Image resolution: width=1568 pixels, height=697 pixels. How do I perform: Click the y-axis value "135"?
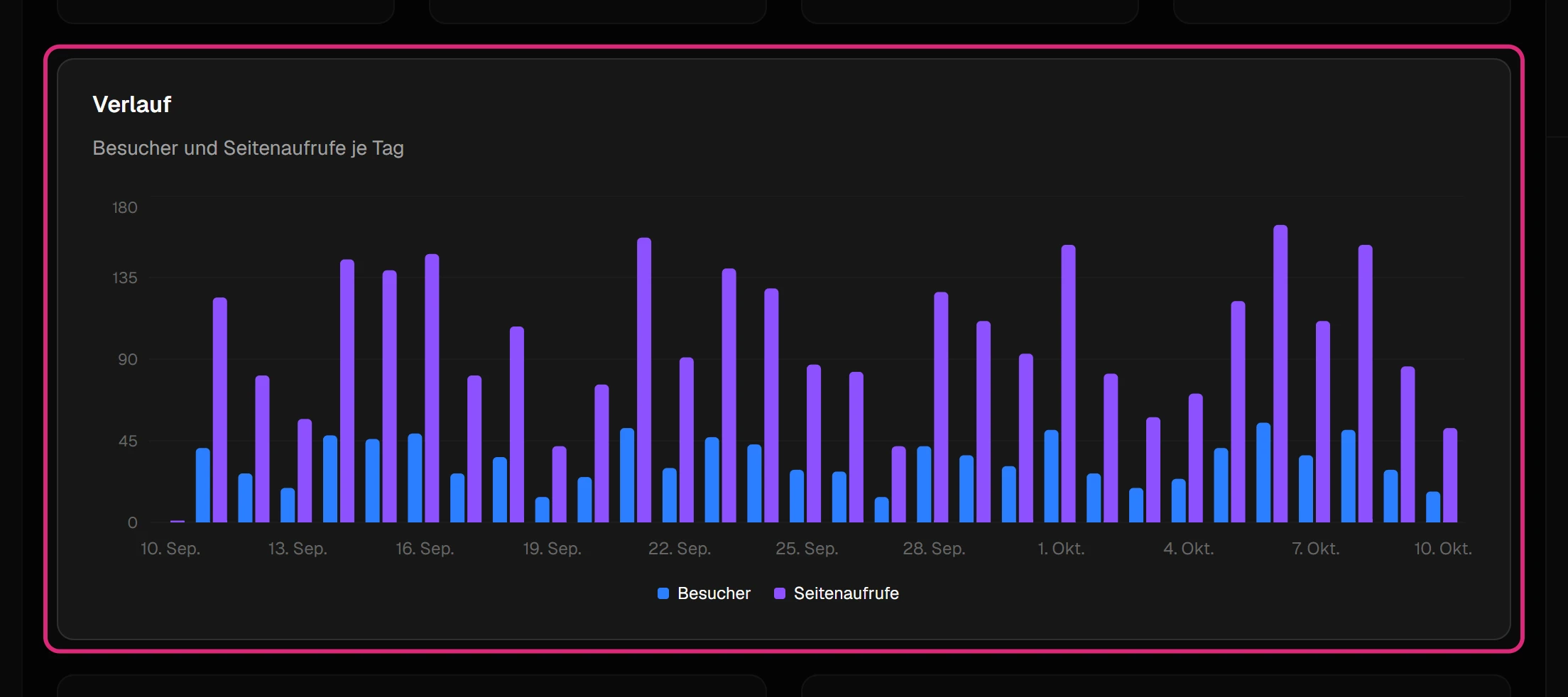point(124,278)
